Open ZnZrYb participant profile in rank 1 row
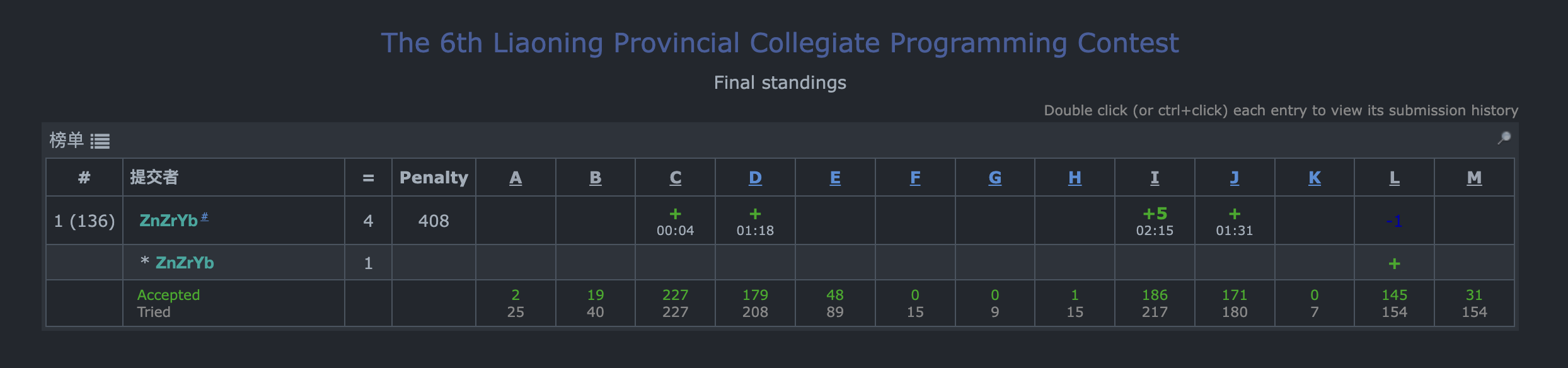This screenshot has width=1568, height=368. [x=168, y=221]
